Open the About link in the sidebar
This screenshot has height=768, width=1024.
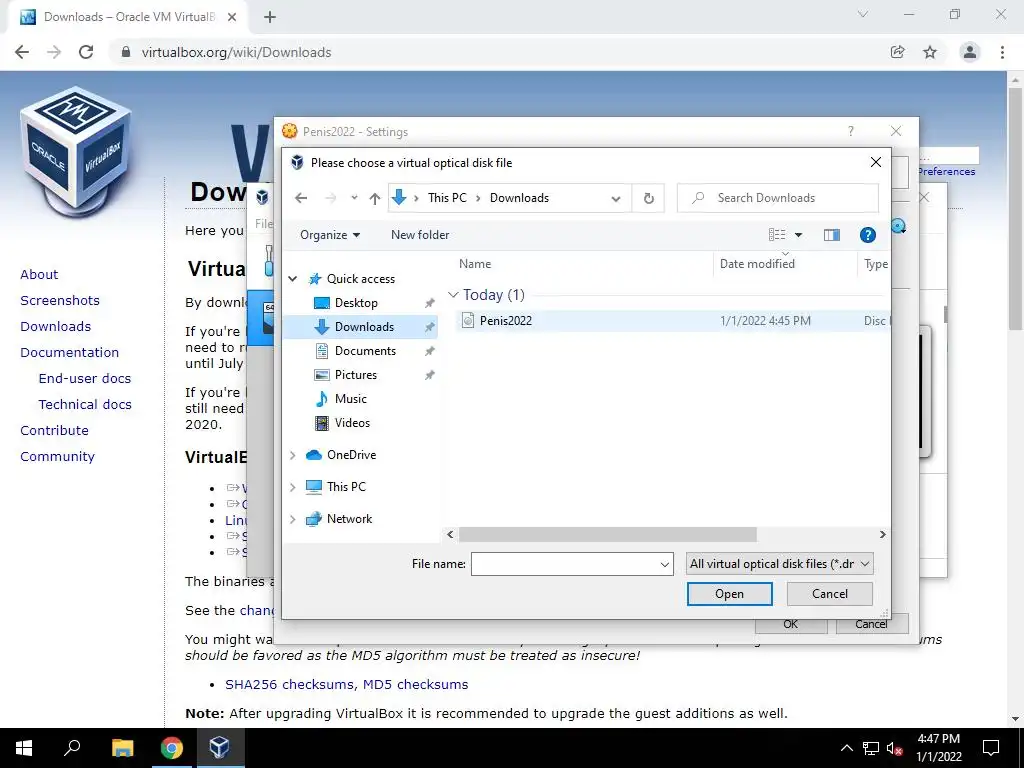pos(39,275)
